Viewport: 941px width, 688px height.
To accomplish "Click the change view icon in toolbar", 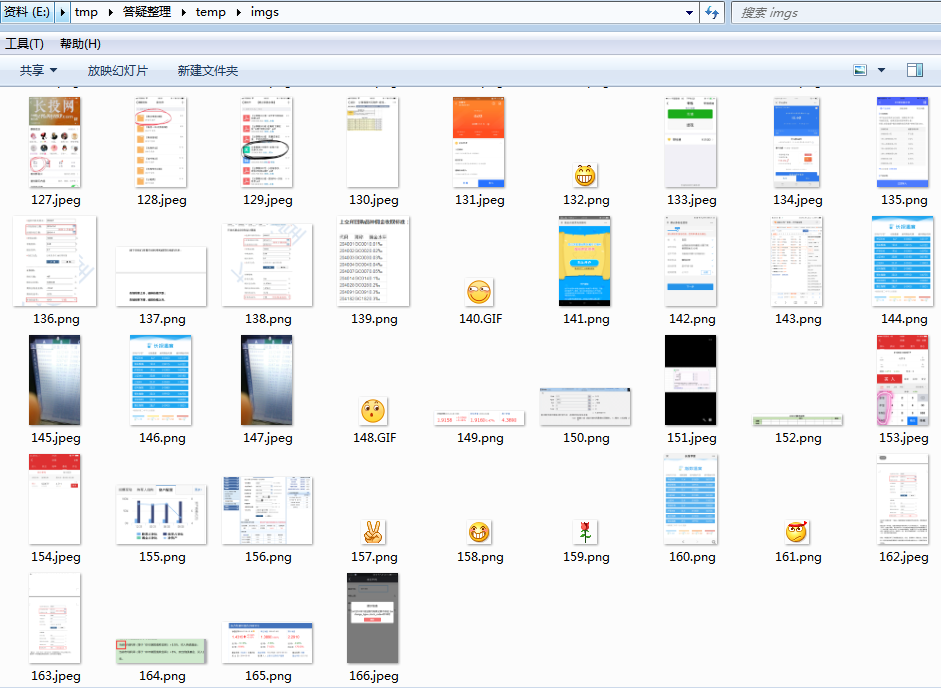I will click(x=860, y=70).
